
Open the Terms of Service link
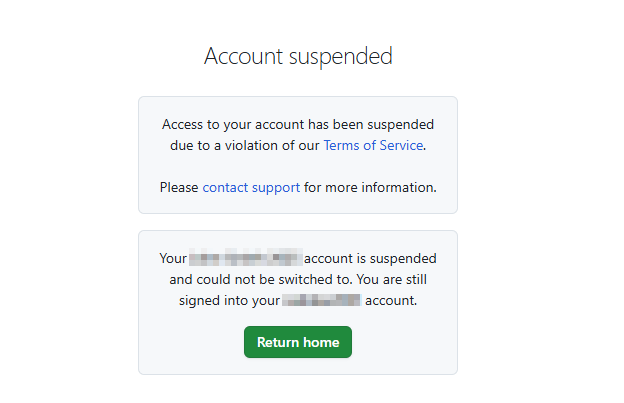(373, 145)
